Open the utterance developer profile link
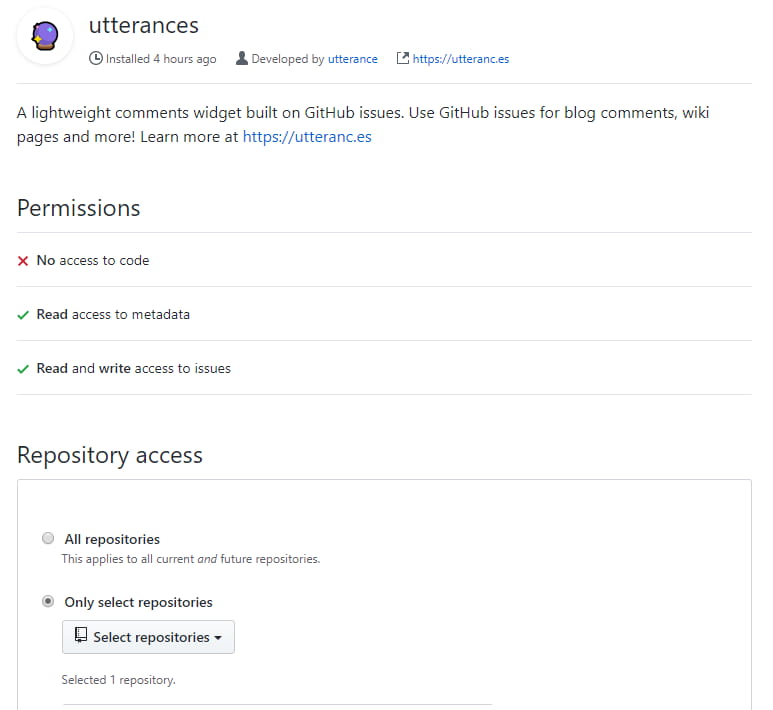The height and width of the screenshot is (710, 773). coord(352,59)
